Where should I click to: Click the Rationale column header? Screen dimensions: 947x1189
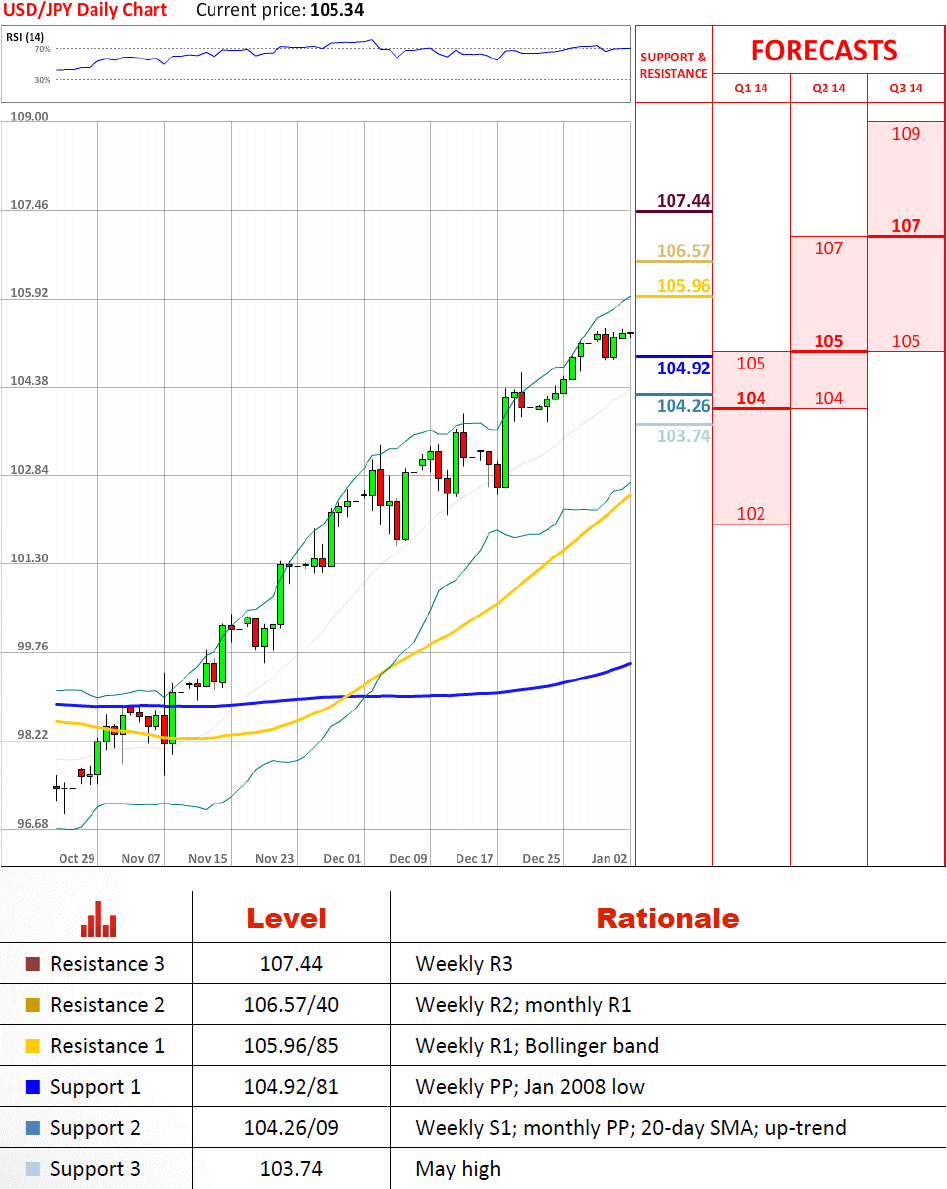(667, 919)
